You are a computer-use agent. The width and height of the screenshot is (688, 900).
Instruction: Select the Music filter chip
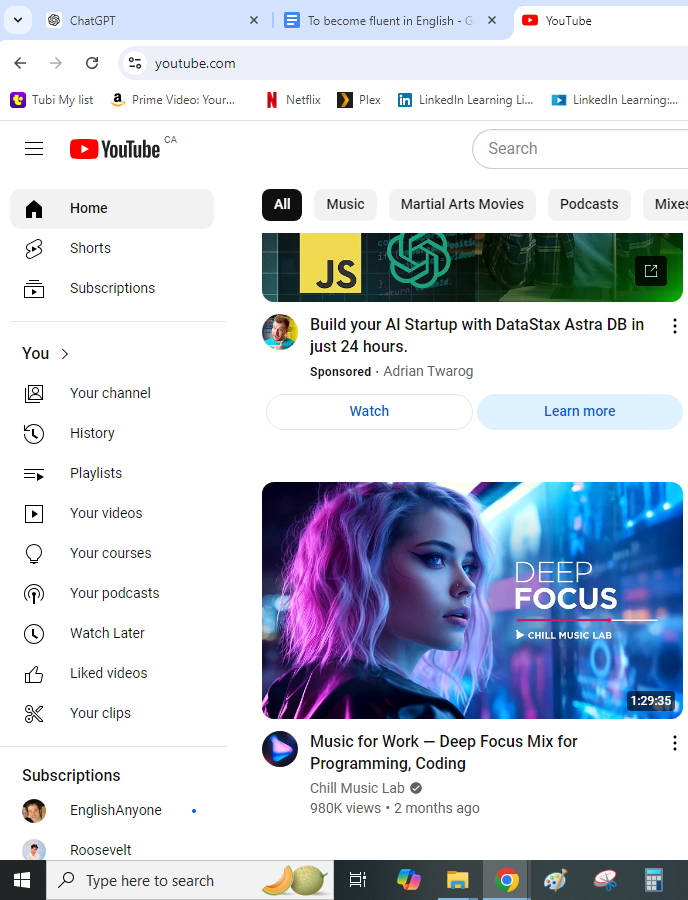point(345,204)
